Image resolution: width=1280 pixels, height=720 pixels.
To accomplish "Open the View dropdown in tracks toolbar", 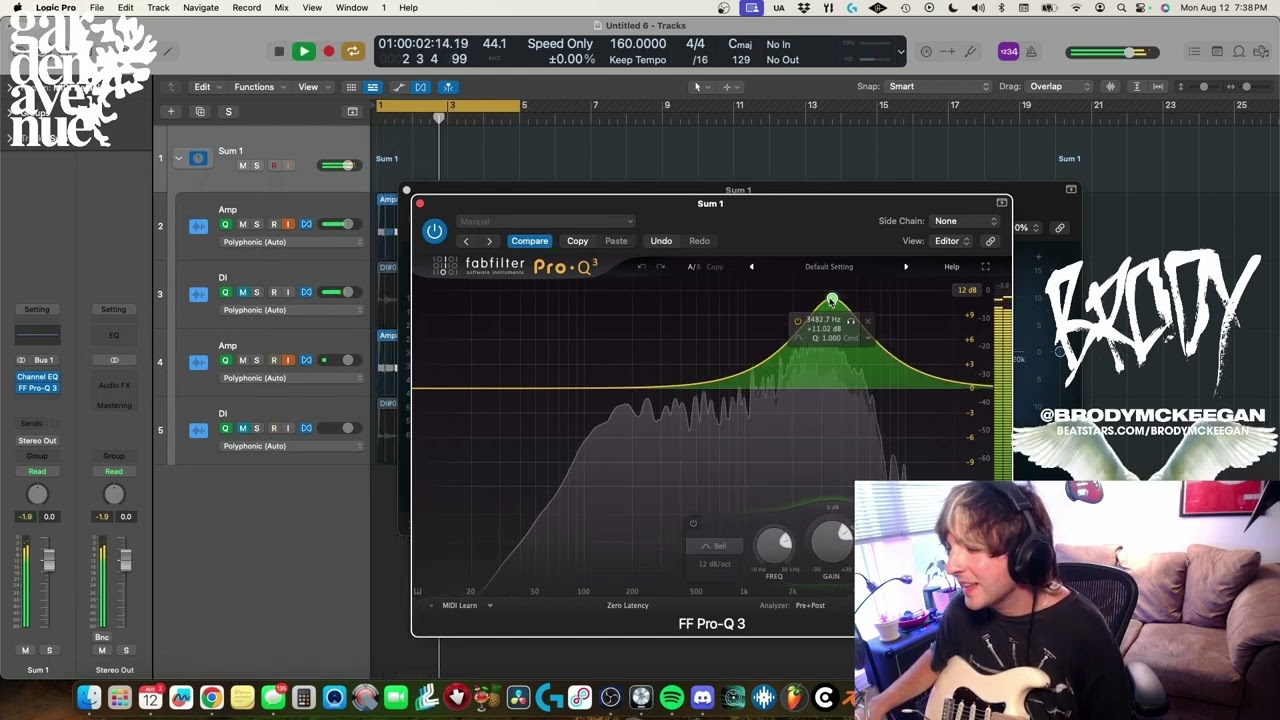I will [x=313, y=87].
